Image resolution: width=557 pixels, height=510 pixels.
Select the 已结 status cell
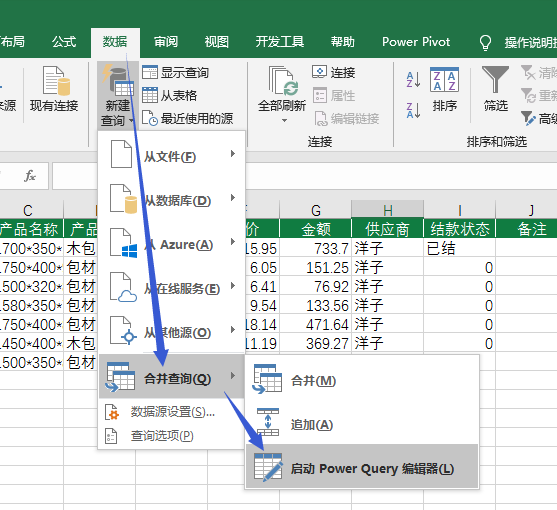click(x=459, y=248)
